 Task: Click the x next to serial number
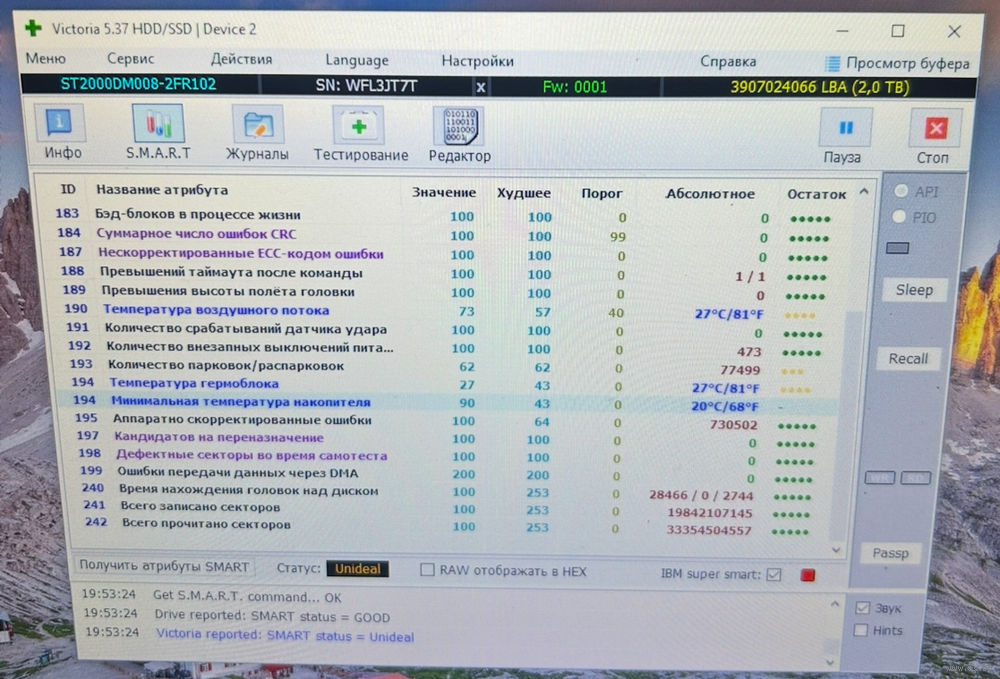tap(480, 87)
